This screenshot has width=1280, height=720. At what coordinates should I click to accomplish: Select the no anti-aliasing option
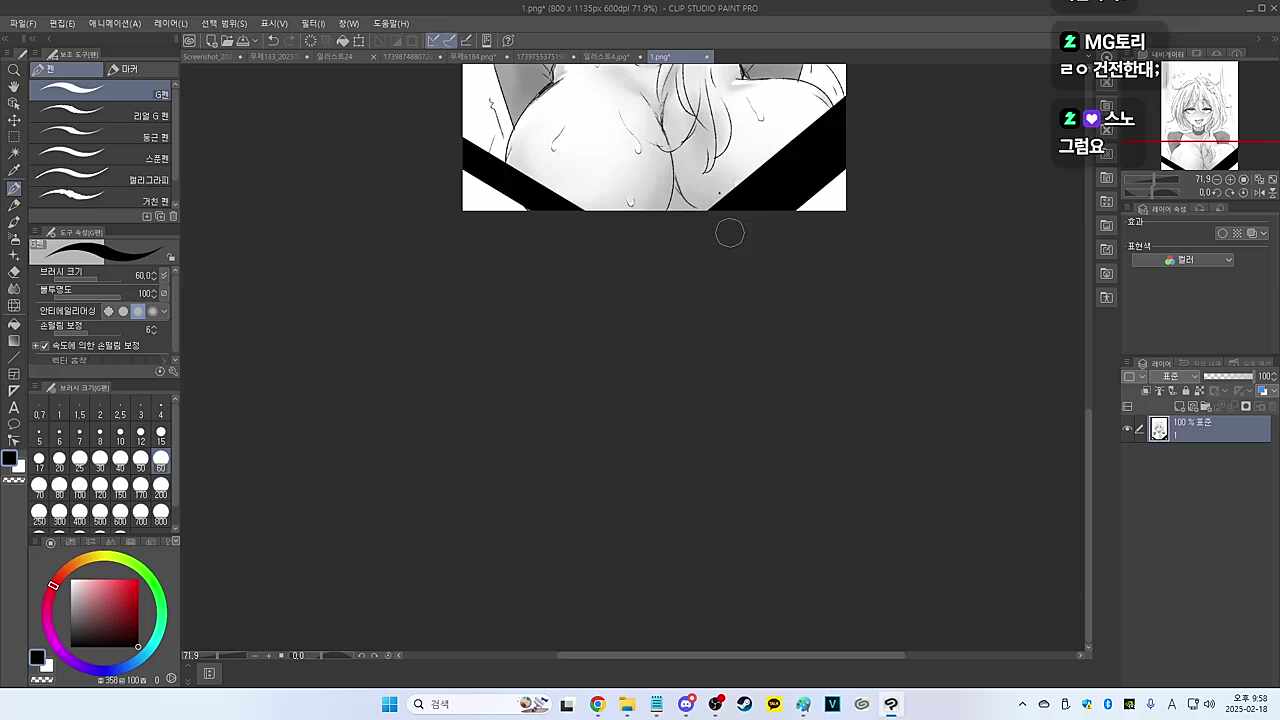coord(109,311)
